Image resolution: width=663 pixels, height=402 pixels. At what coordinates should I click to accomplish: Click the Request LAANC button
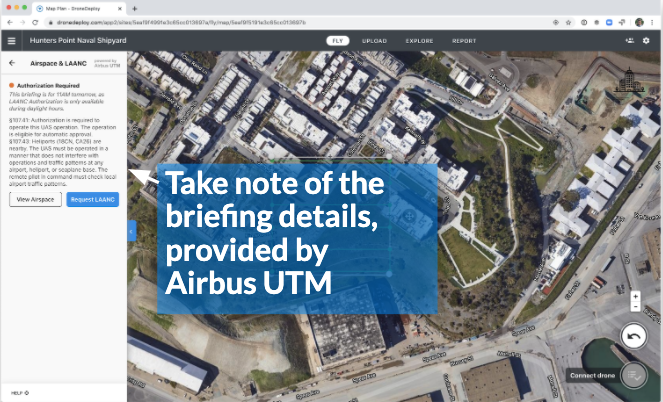coord(93,200)
